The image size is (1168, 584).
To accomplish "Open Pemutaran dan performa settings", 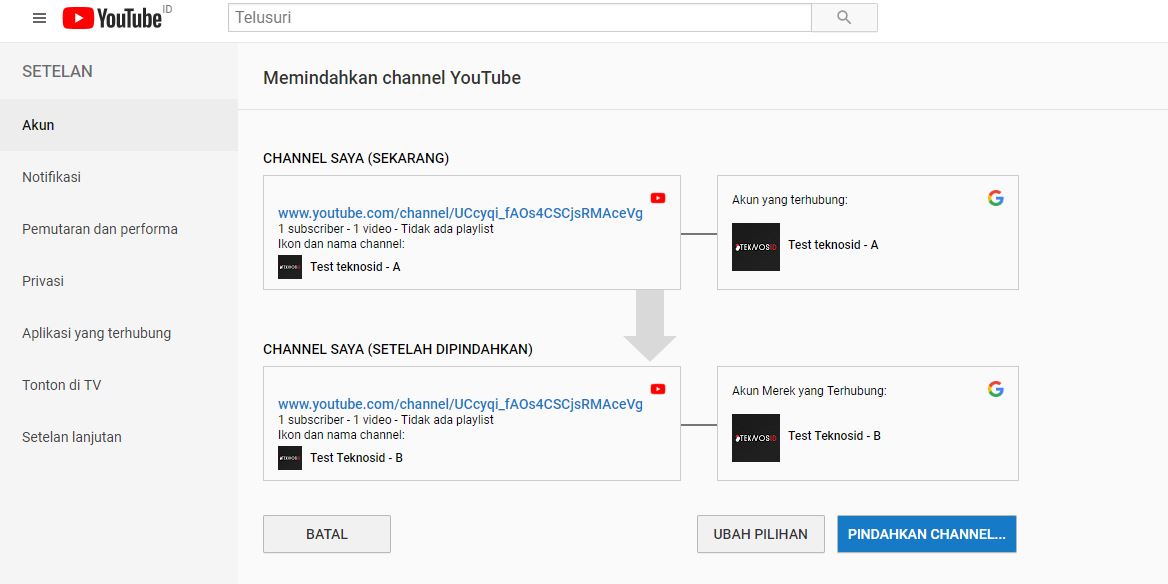I will [x=118, y=229].
